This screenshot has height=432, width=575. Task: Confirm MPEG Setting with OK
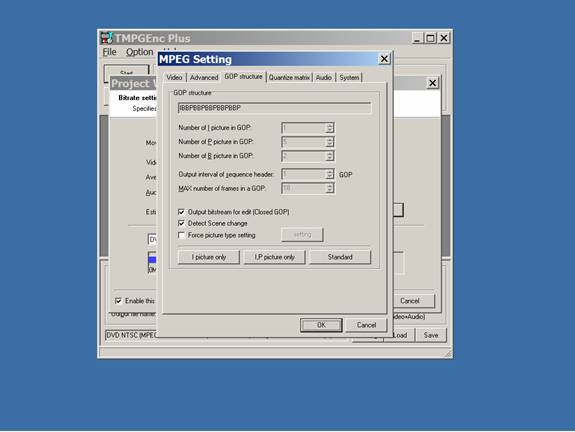(321, 325)
